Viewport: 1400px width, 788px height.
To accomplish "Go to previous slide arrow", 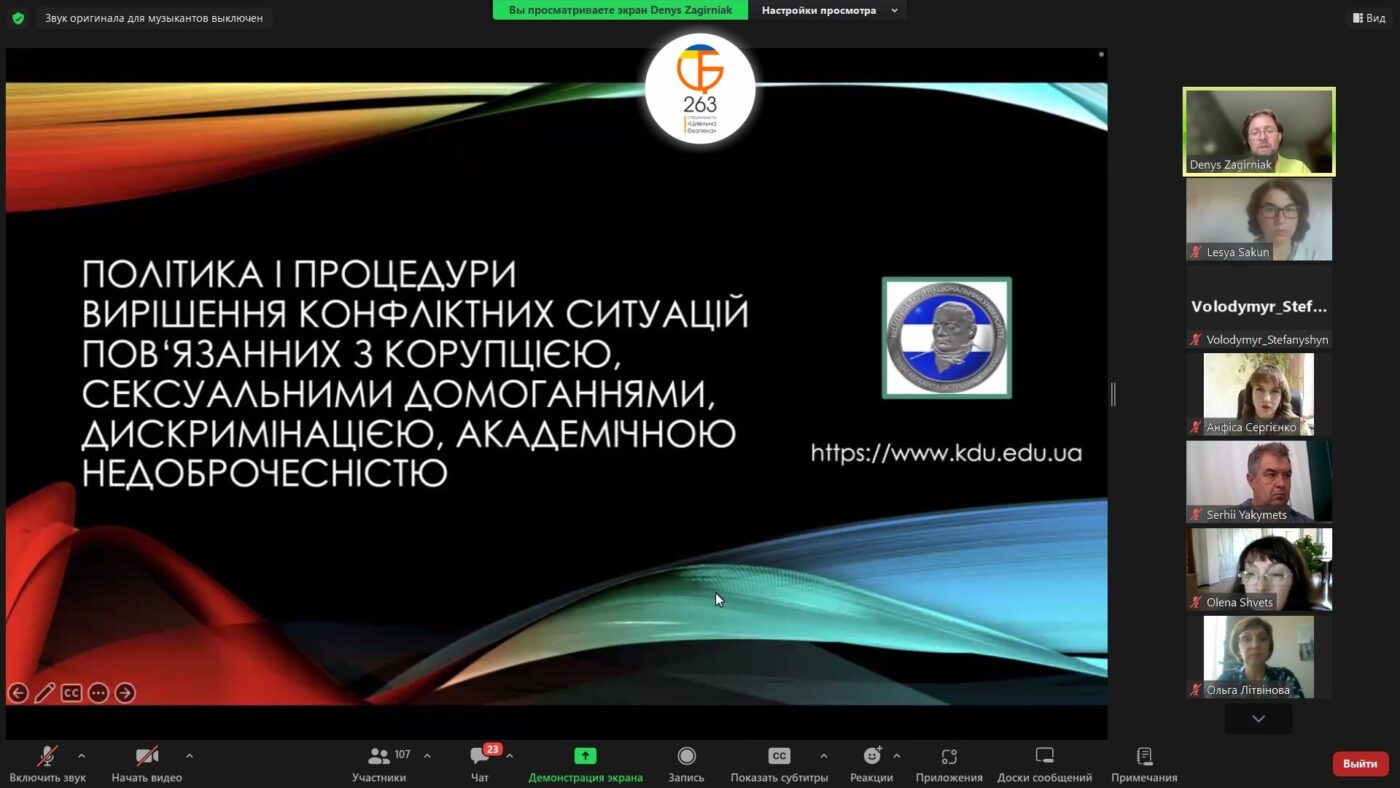I will tap(18, 692).
